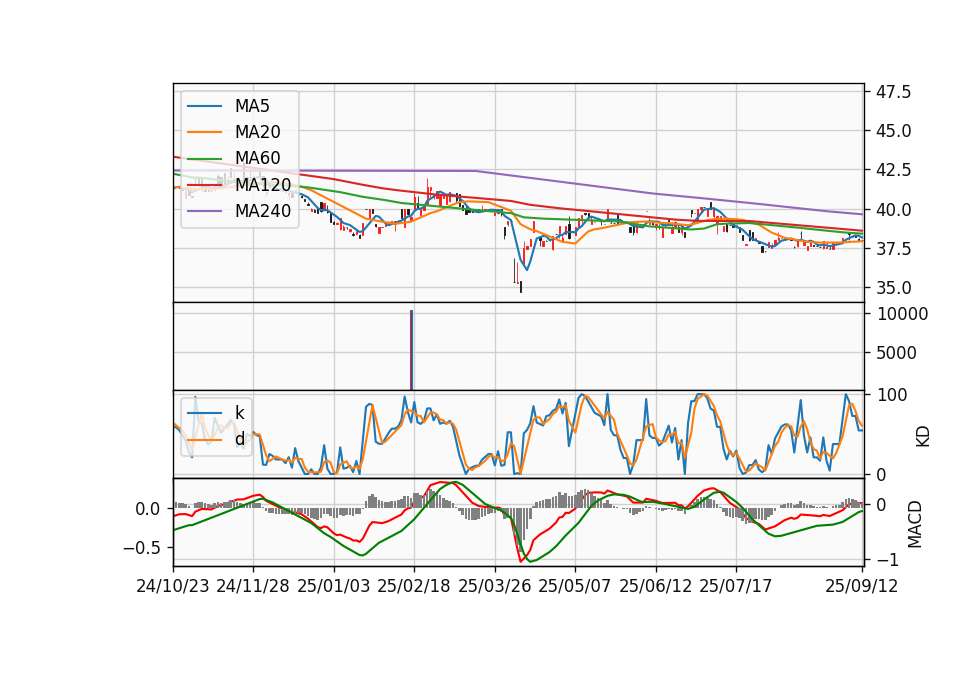The width and height of the screenshot is (960, 690).
Task: Click the k legend label in KD panel
Action: click(x=239, y=413)
